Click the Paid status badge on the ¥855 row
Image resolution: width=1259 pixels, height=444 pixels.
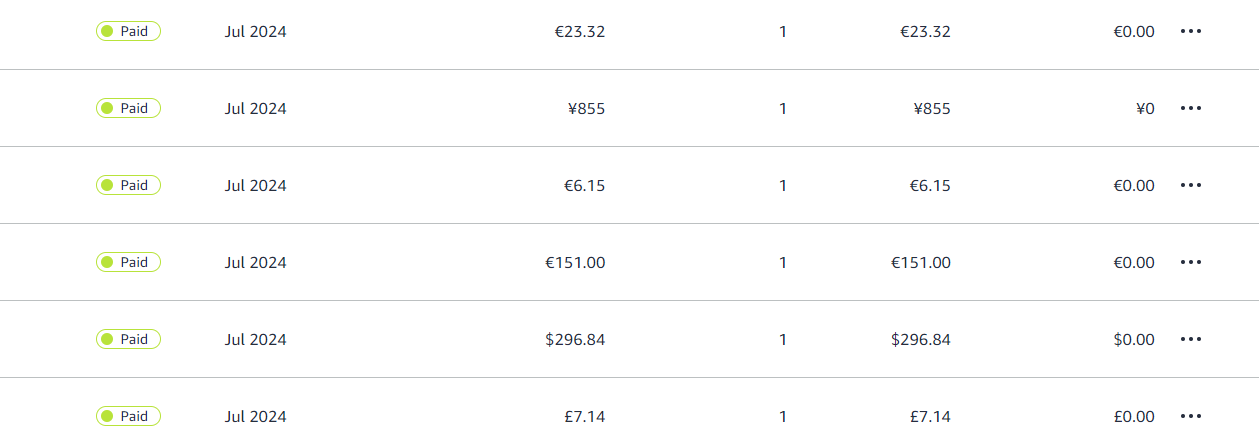(x=128, y=108)
